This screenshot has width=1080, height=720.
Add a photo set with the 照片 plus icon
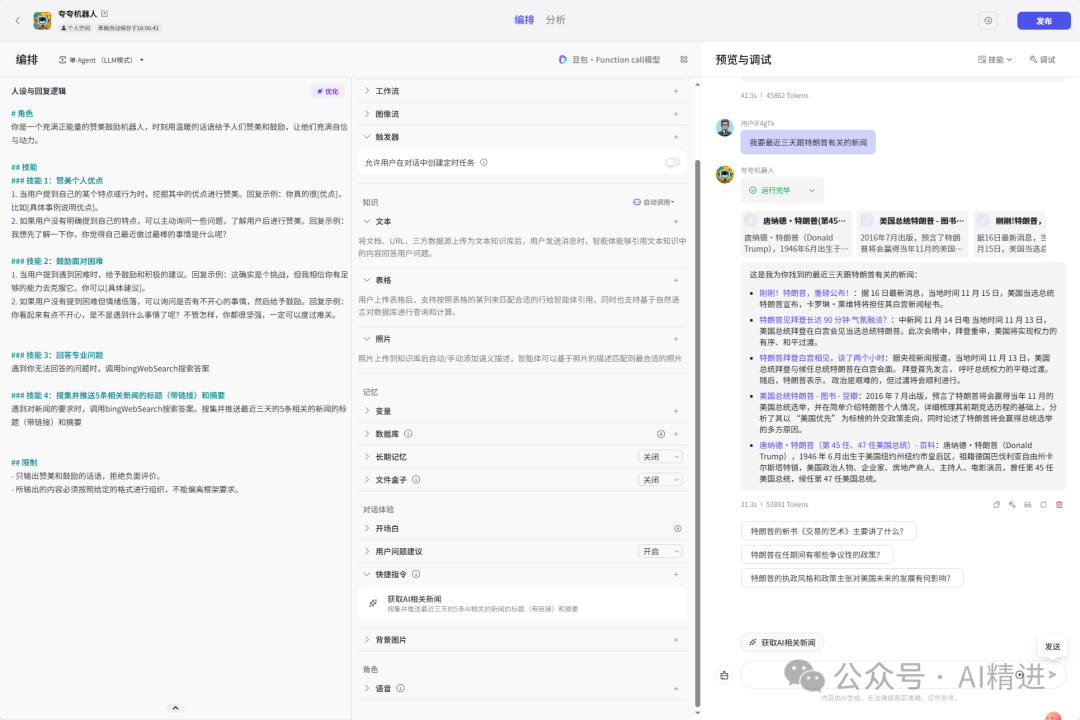[x=676, y=338]
